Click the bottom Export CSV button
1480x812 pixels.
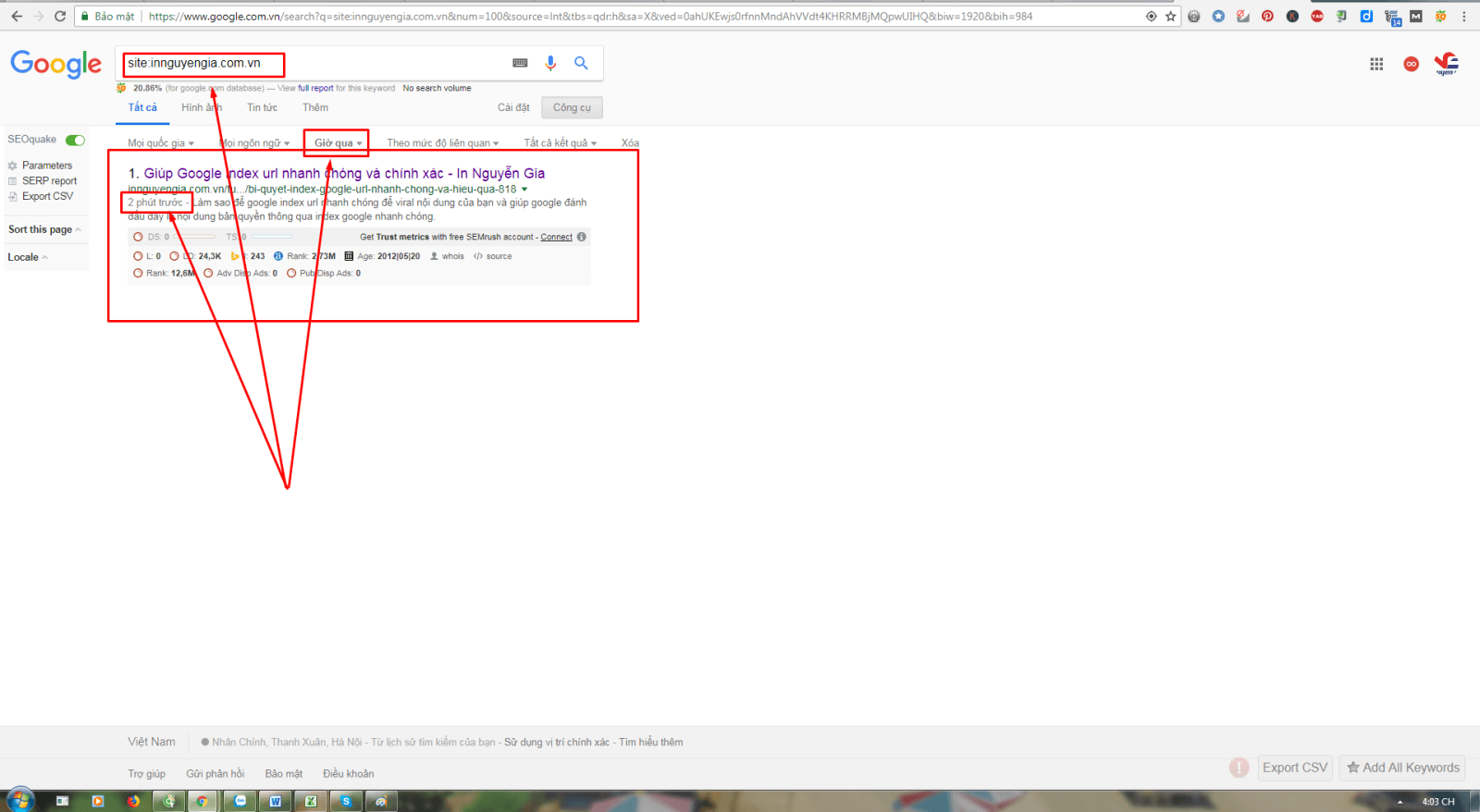tap(1295, 768)
